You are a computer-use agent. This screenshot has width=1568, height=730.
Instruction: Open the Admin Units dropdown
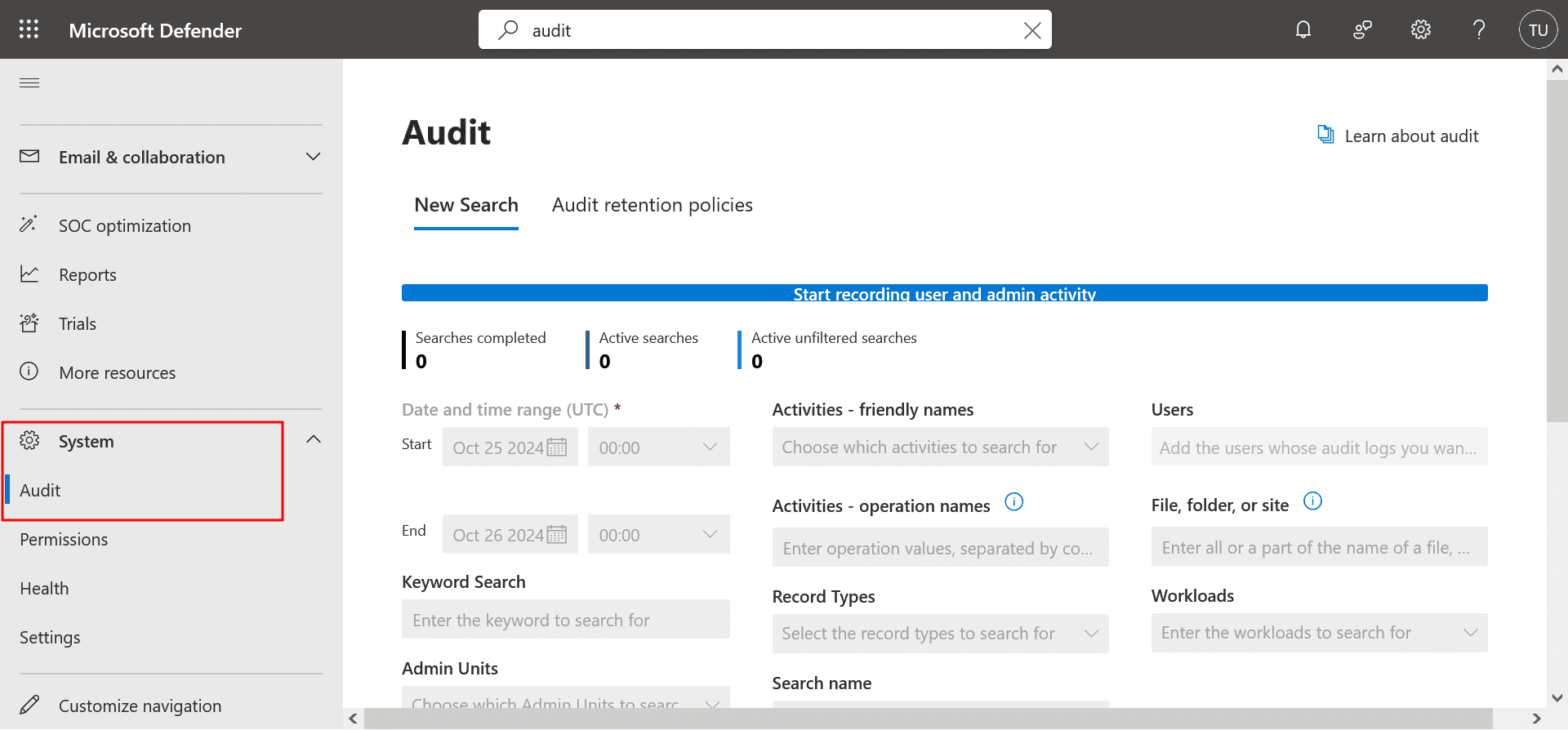coord(566,697)
